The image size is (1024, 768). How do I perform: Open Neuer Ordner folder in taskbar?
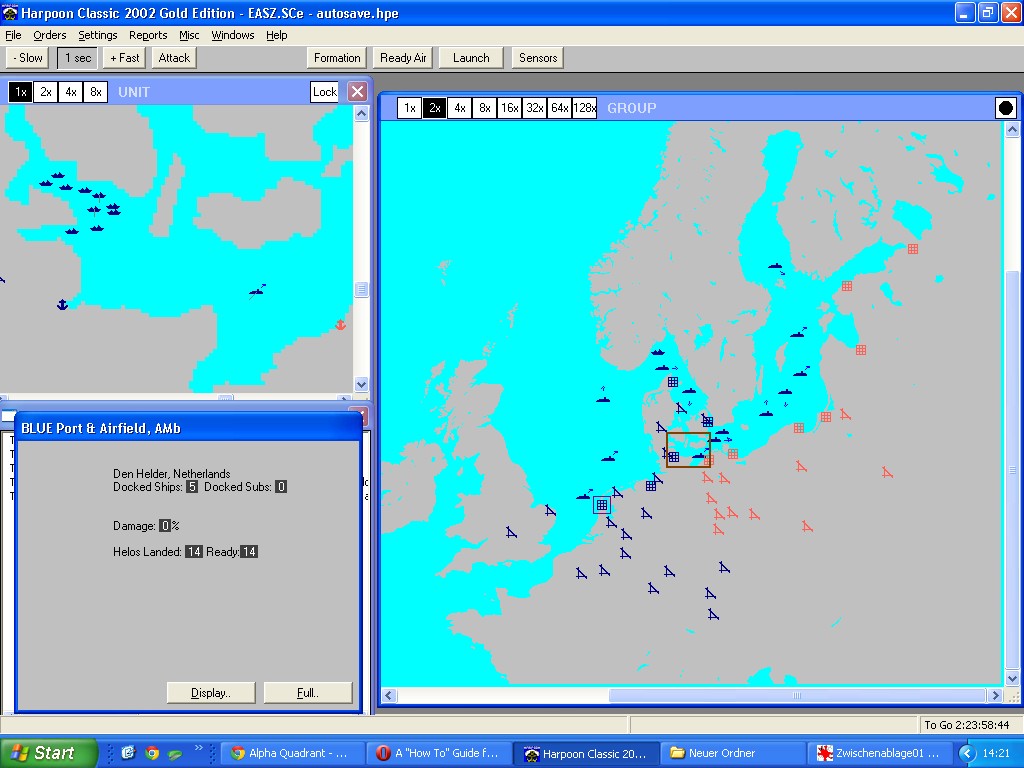click(732, 754)
